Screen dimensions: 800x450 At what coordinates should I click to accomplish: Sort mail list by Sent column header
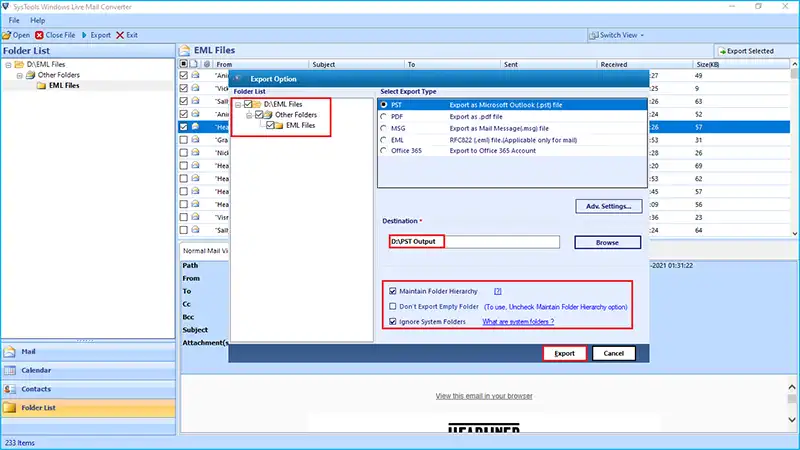(548, 64)
